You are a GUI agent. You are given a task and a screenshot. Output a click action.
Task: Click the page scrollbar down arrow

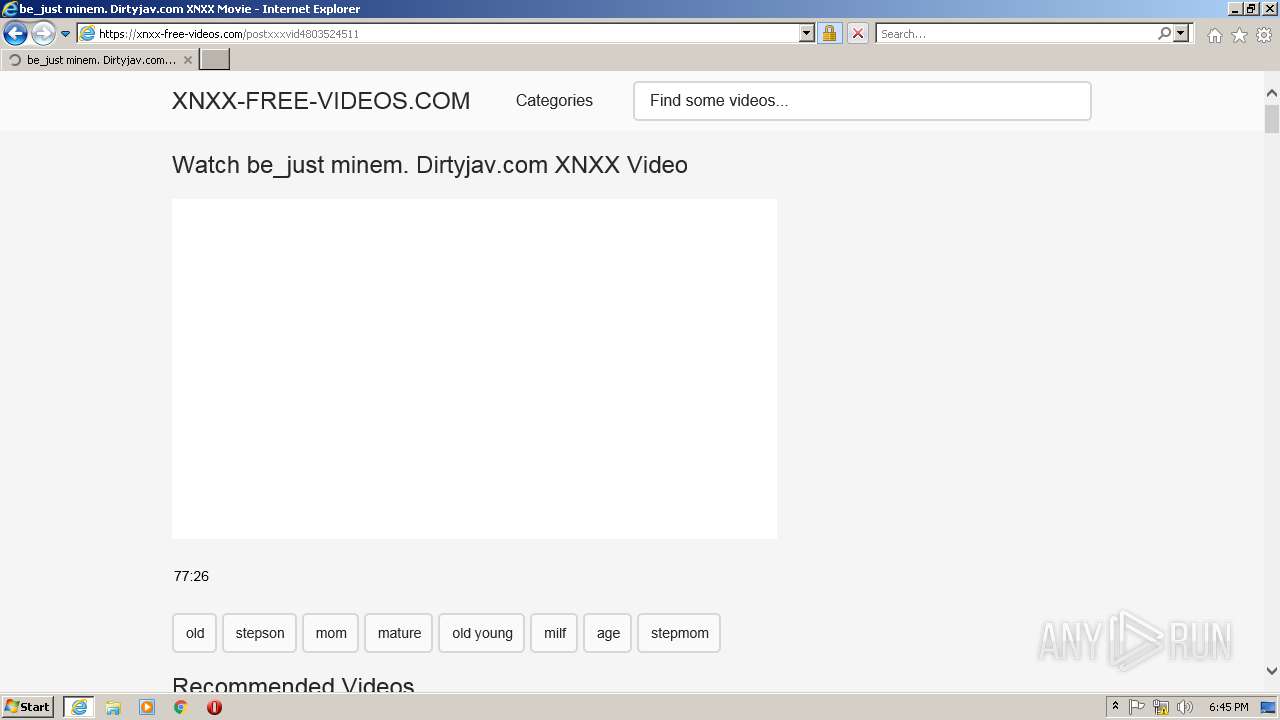pos(1272,671)
